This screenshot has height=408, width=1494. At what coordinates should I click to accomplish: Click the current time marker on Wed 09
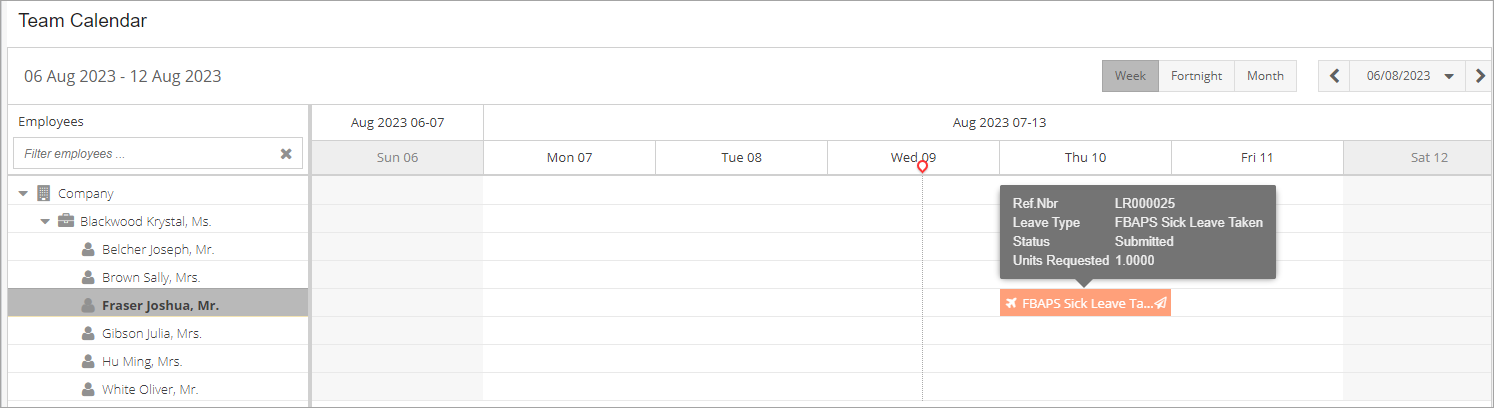pos(922,167)
